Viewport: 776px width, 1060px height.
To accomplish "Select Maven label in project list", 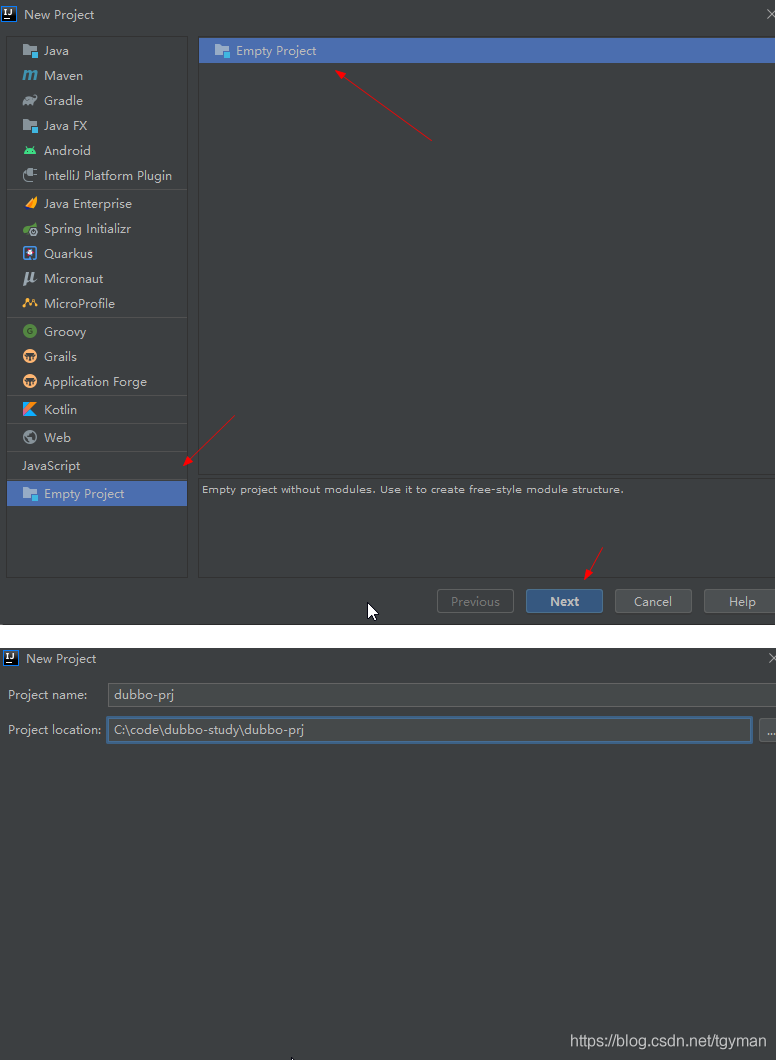I will click(64, 76).
